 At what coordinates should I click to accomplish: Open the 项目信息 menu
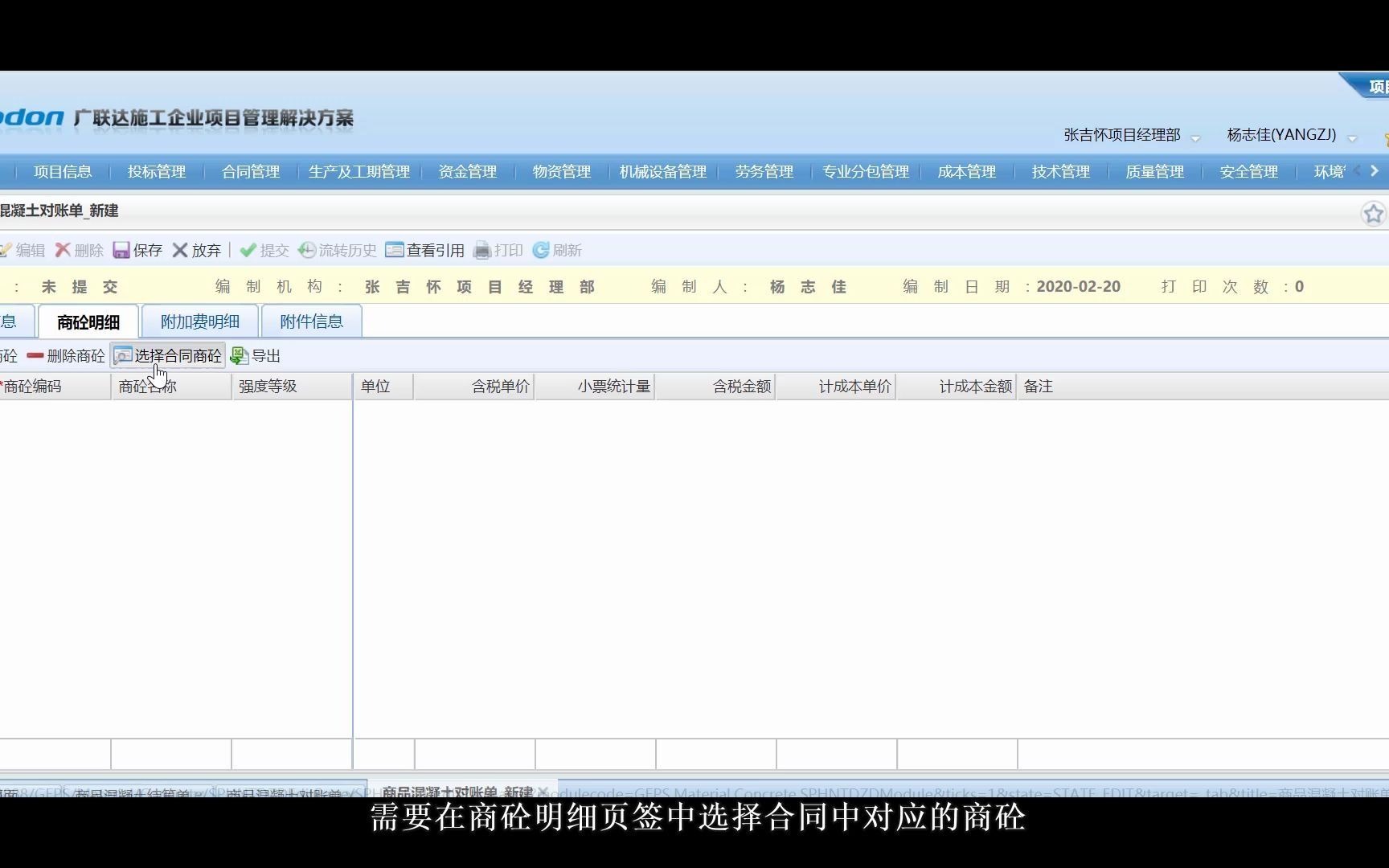click(x=63, y=171)
